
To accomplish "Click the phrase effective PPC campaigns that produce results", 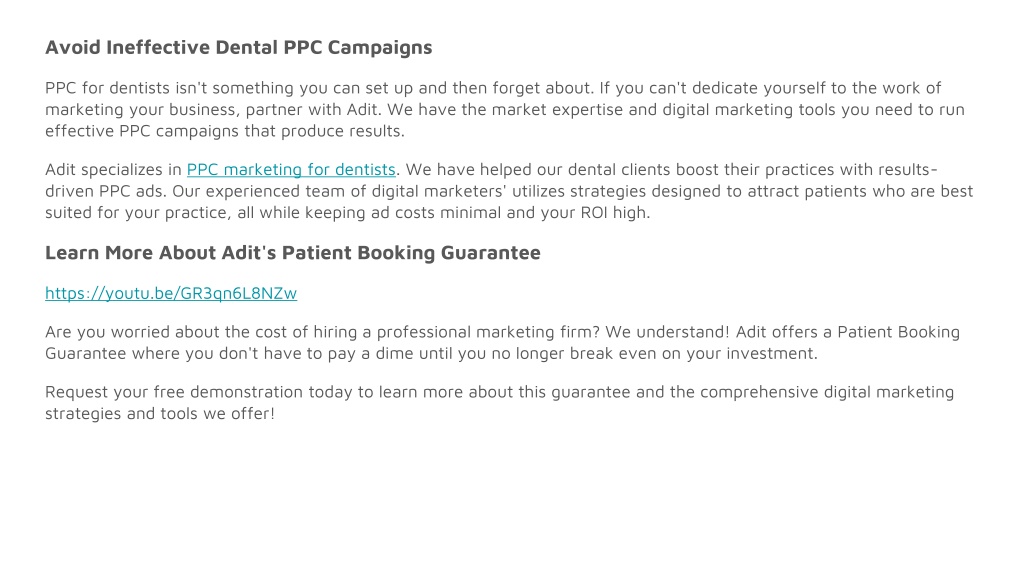I will [x=225, y=131].
